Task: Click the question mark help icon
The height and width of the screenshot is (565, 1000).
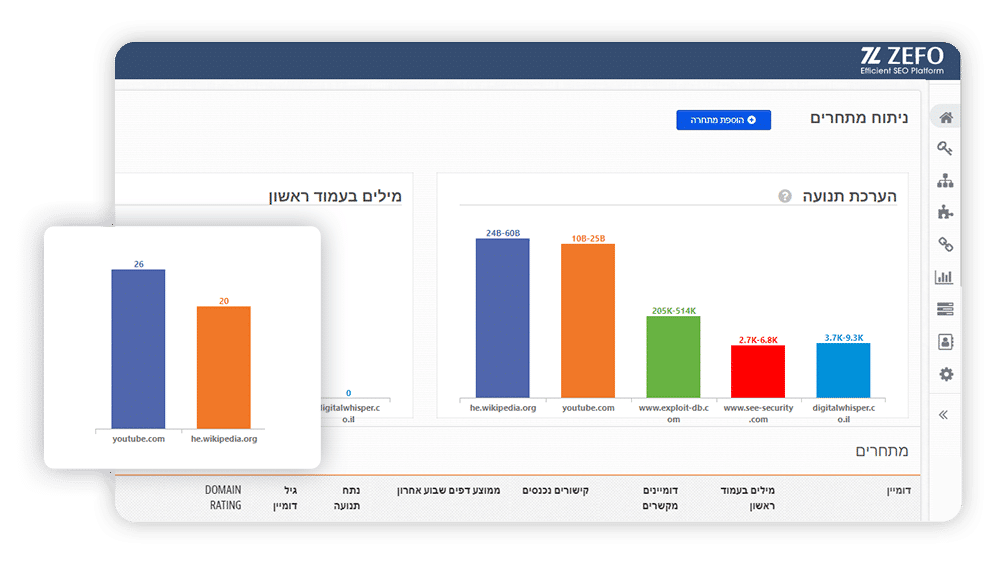Action: 785,196
